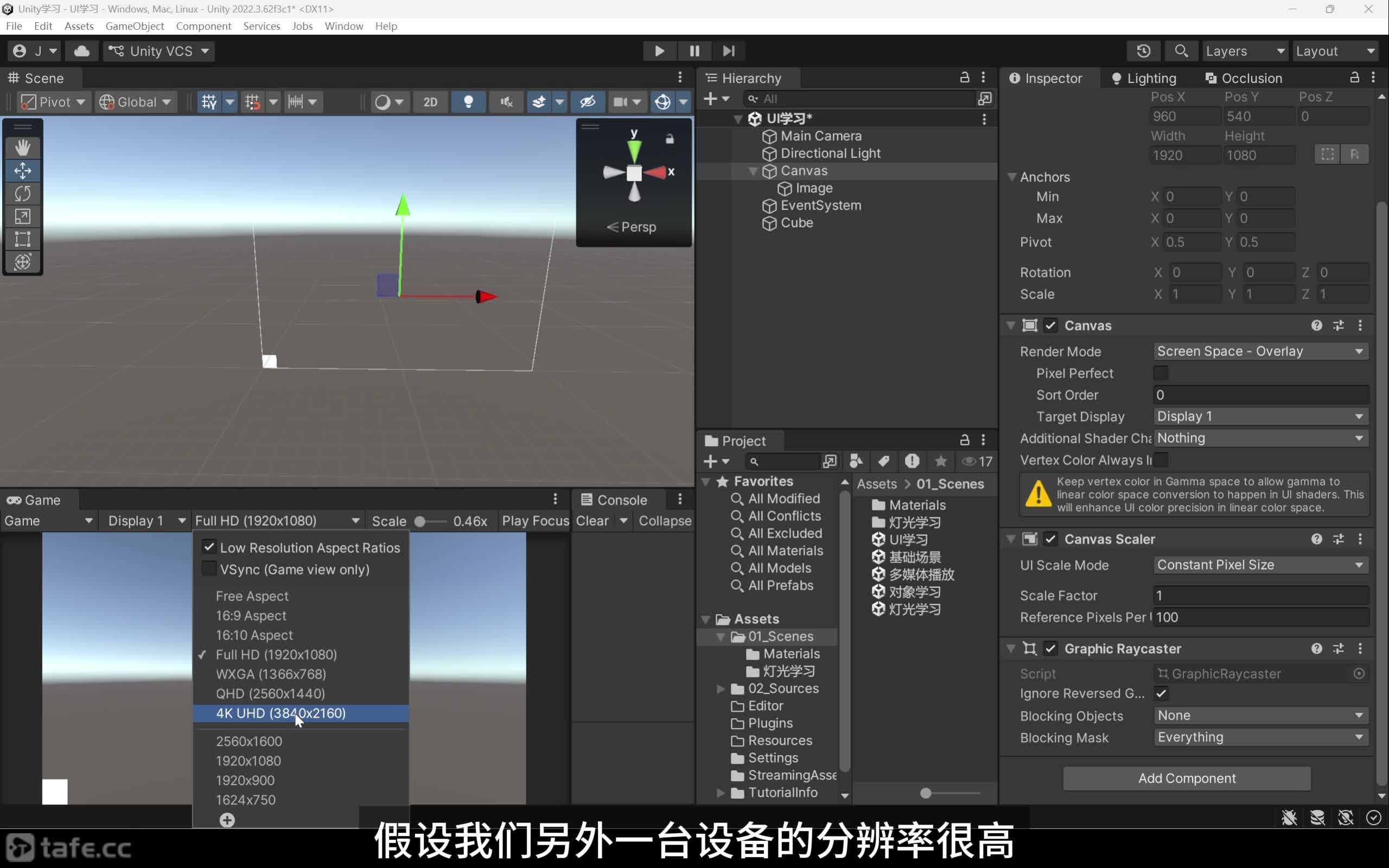The width and height of the screenshot is (1389, 868).
Task: Click the Project favorites star icon
Action: (941, 461)
